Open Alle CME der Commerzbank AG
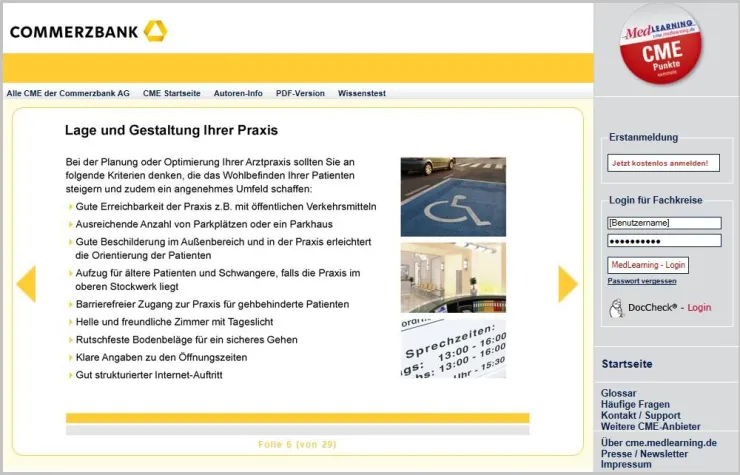The width and height of the screenshot is (740, 475). click(x=68, y=93)
